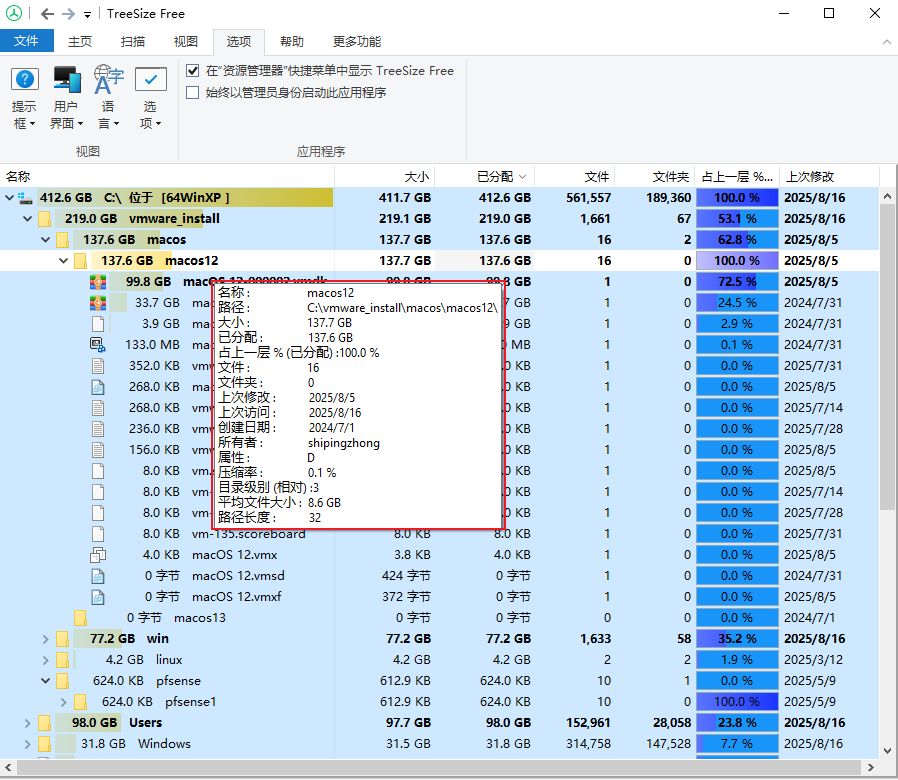This screenshot has height=780, width=898.
Task: Collapse the macos folder node
Action: point(46,240)
